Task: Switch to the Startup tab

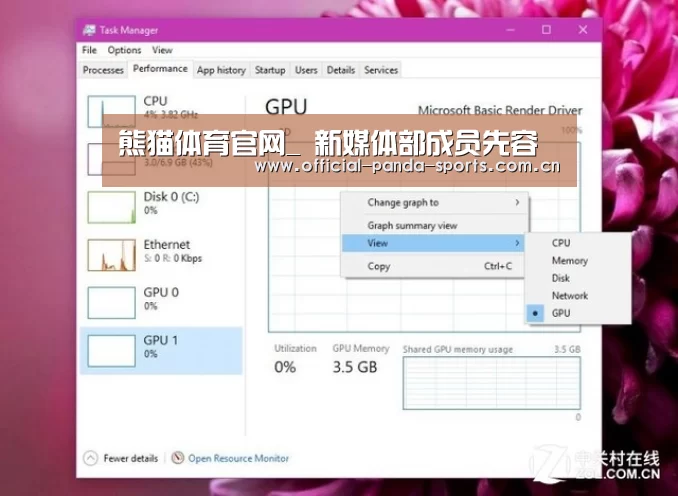Action: (270, 70)
